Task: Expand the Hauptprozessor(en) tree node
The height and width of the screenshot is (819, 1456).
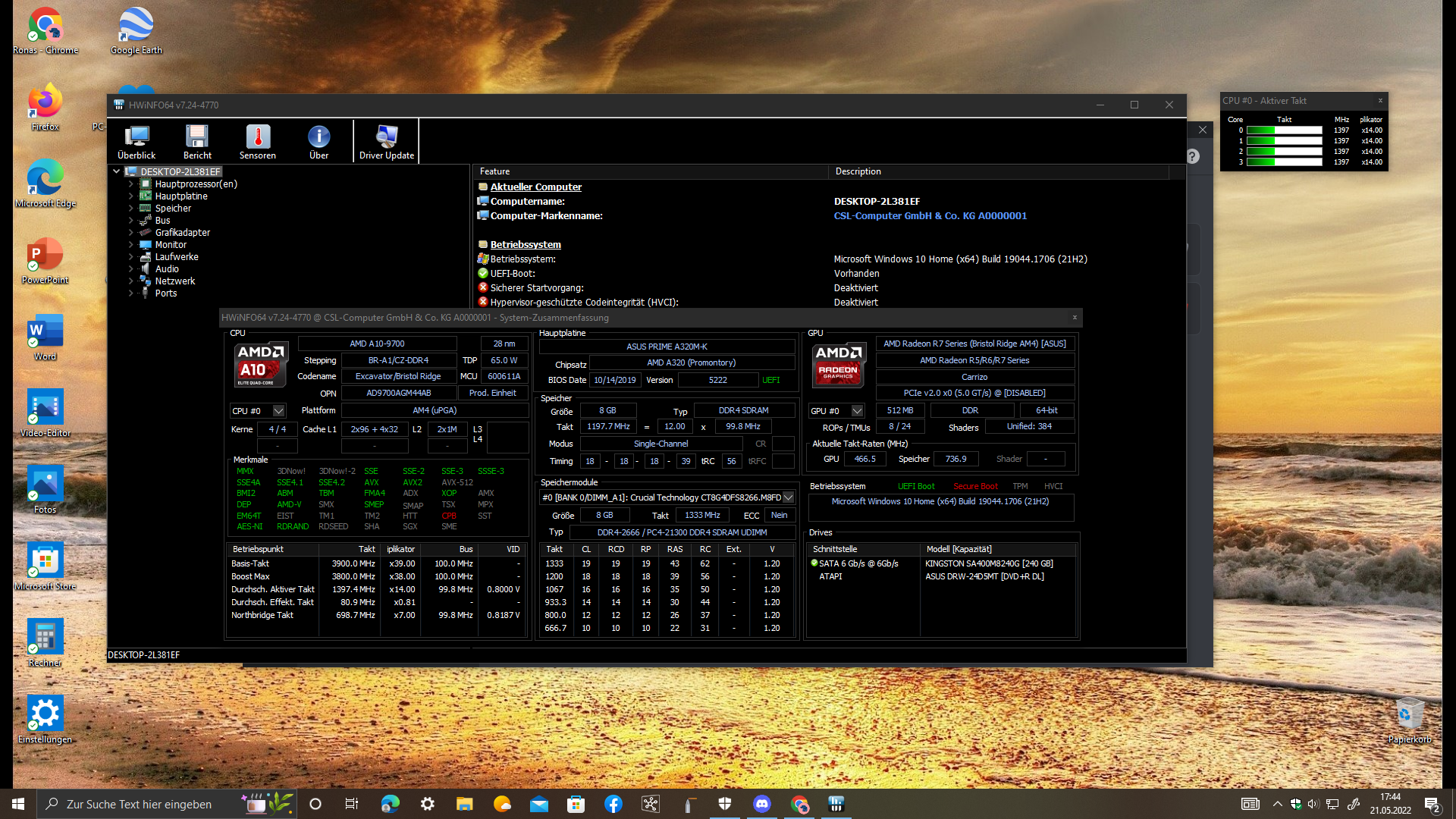Action: (130, 184)
